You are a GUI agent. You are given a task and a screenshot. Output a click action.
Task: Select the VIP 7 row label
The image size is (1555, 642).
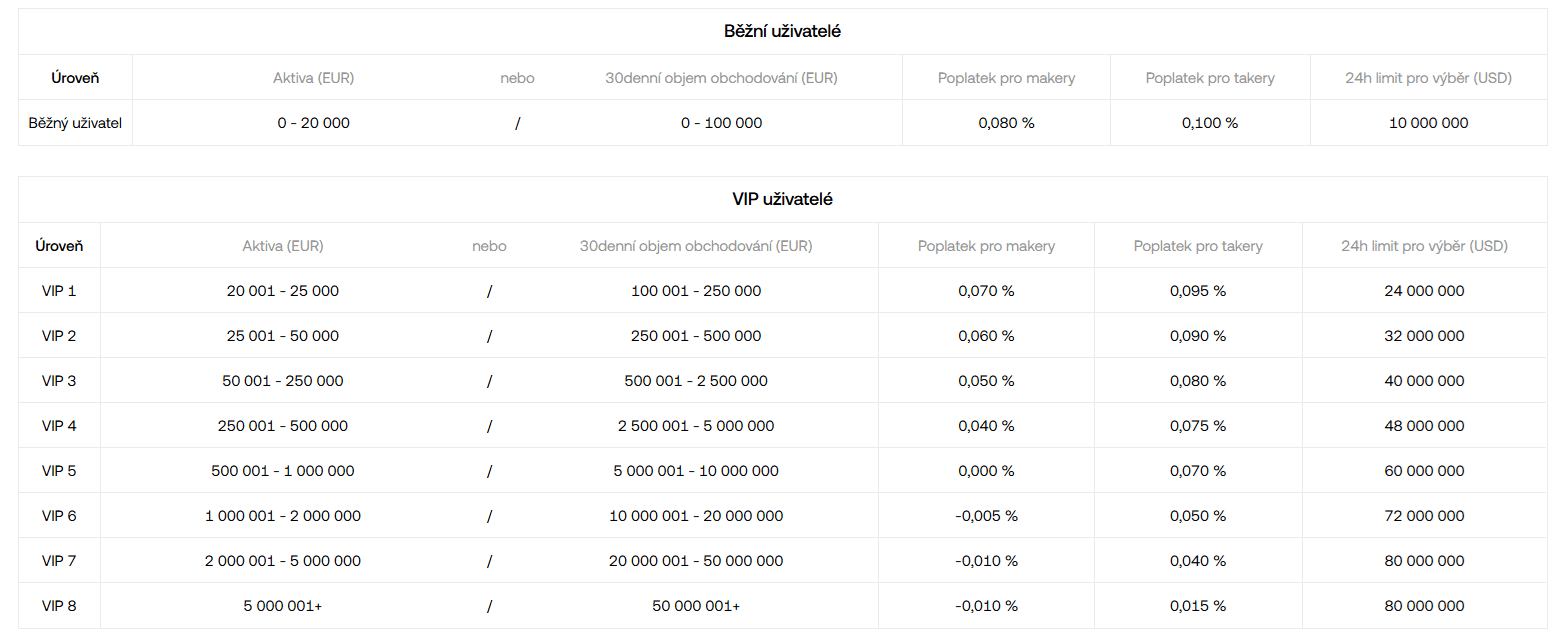(x=59, y=561)
